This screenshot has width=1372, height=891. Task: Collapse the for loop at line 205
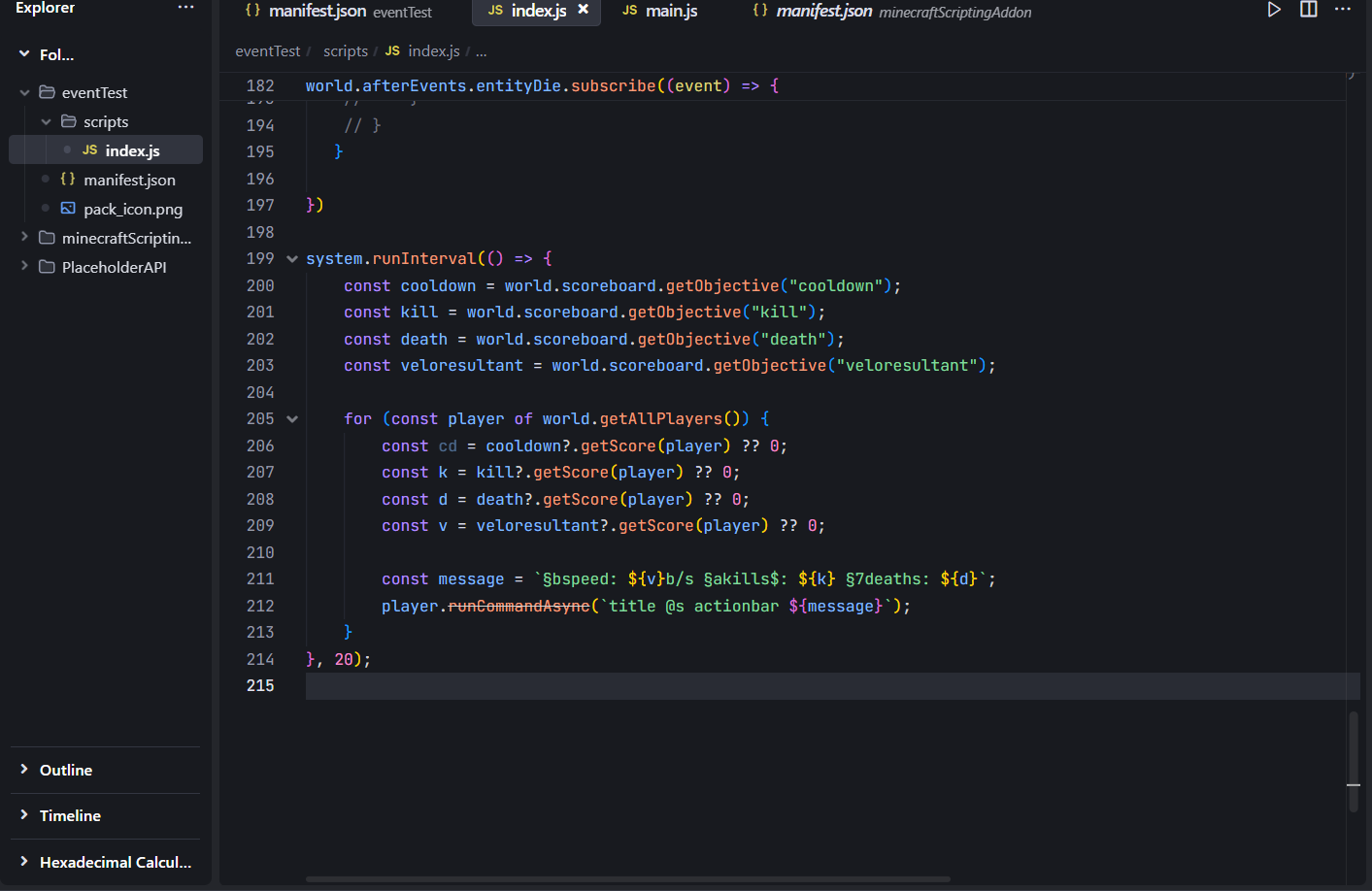291,418
